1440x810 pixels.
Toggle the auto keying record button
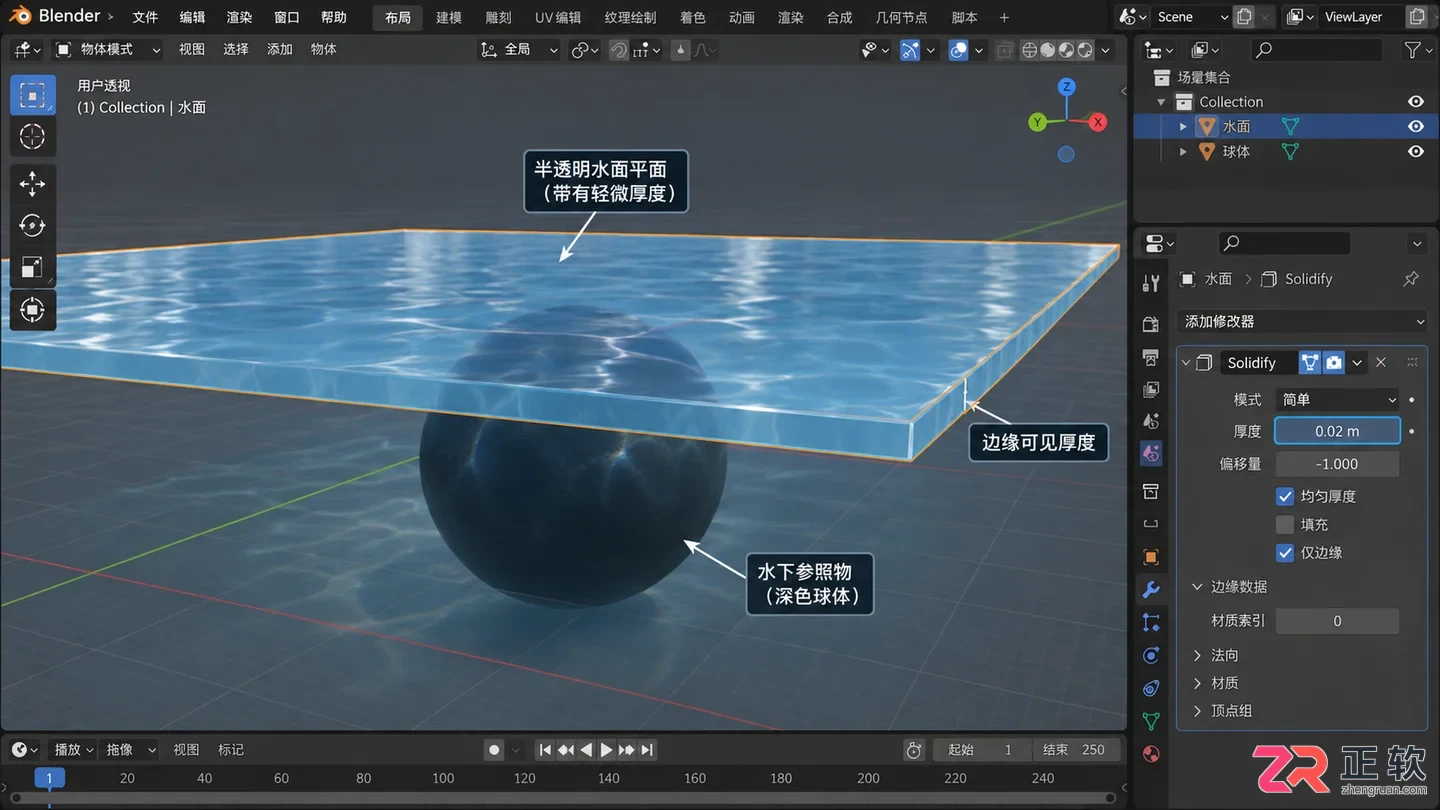[x=494, y=750]
